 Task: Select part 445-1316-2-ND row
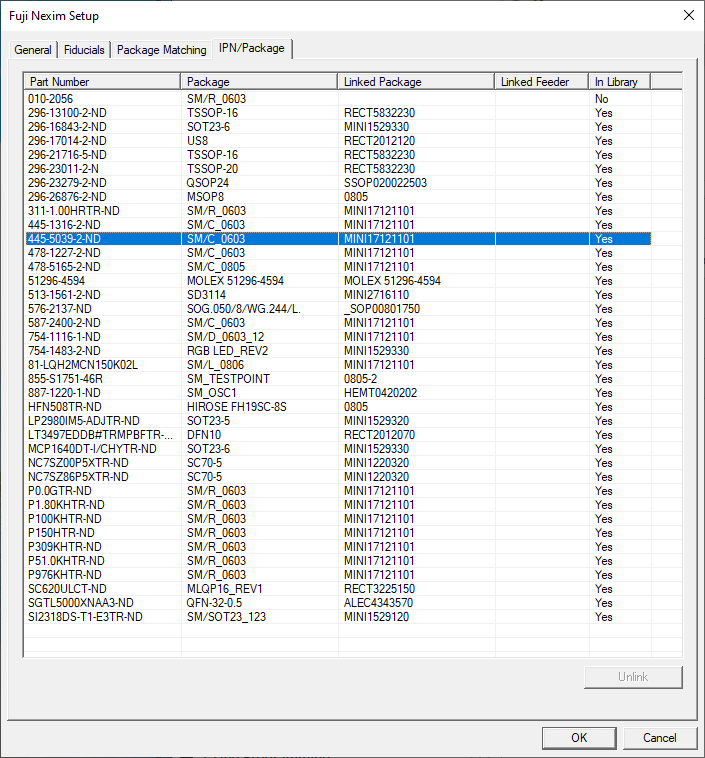pos(338,225)
